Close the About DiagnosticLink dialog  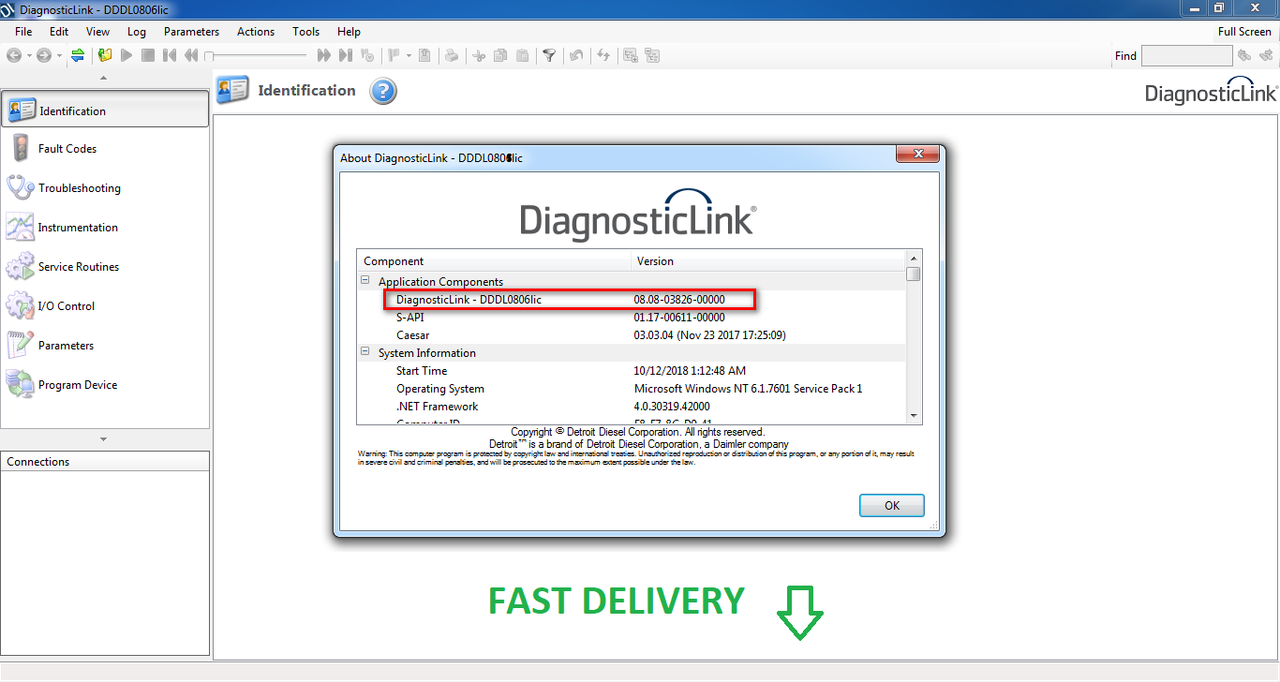point(916,155)
